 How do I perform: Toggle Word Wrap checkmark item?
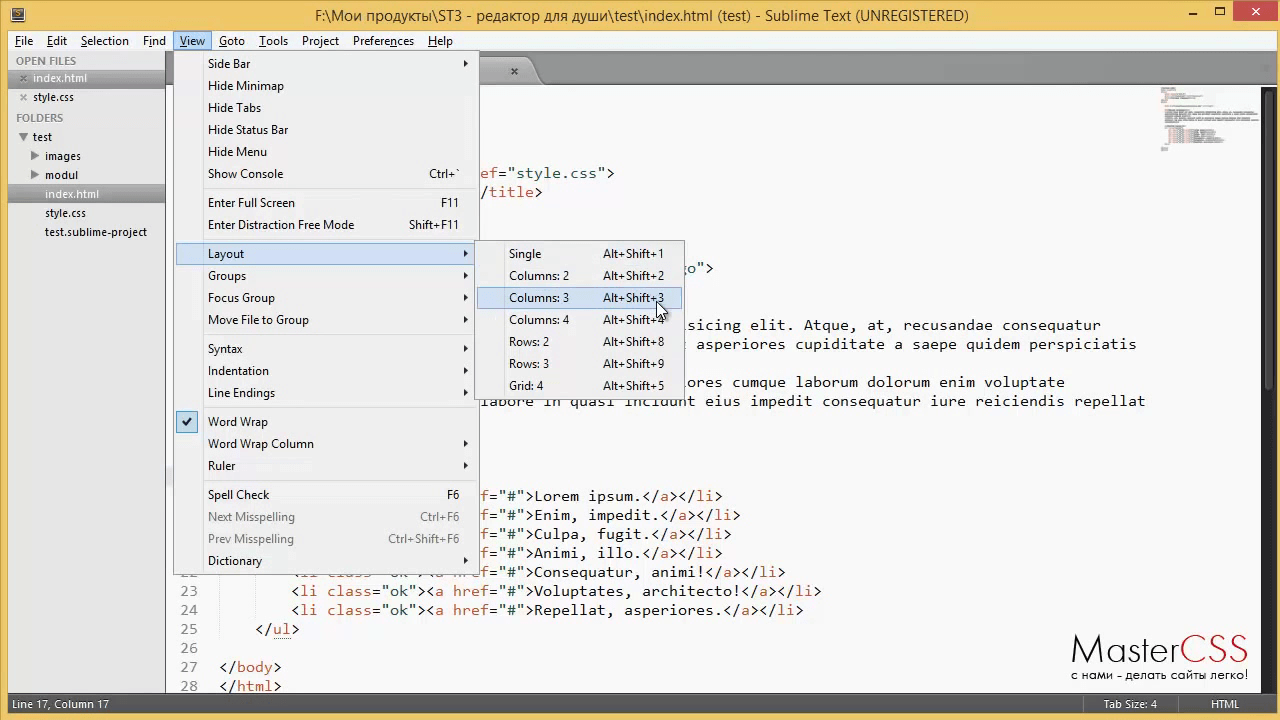327,422
